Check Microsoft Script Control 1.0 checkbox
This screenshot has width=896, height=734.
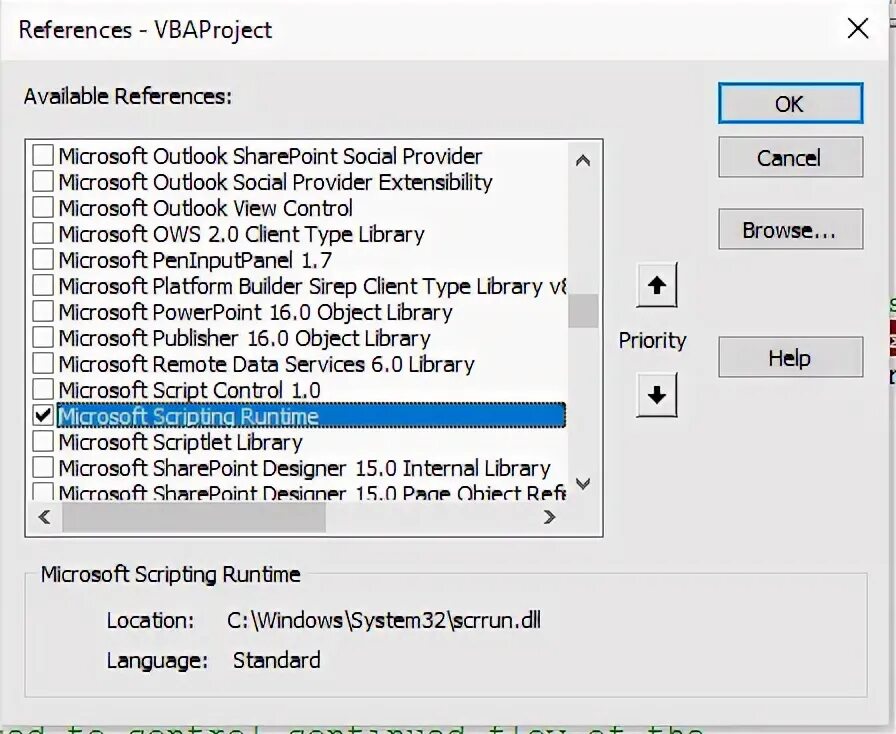pos(43,389)
